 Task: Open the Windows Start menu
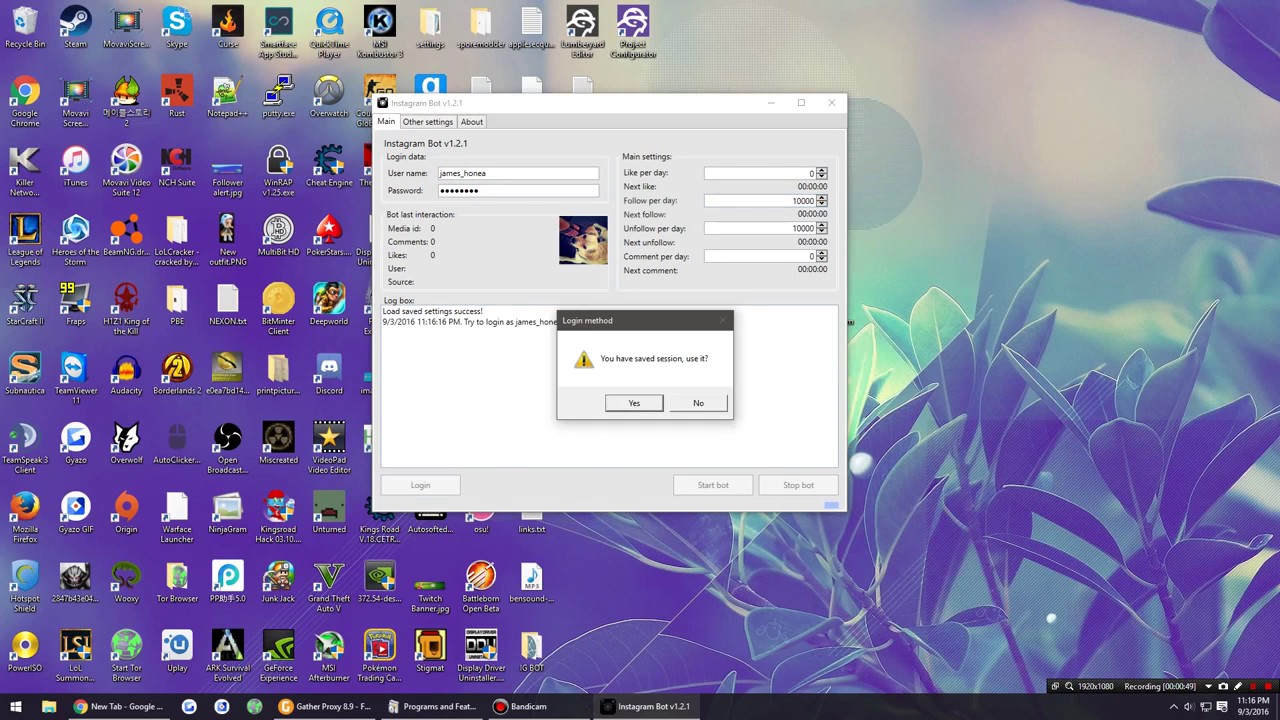(16, 707)
